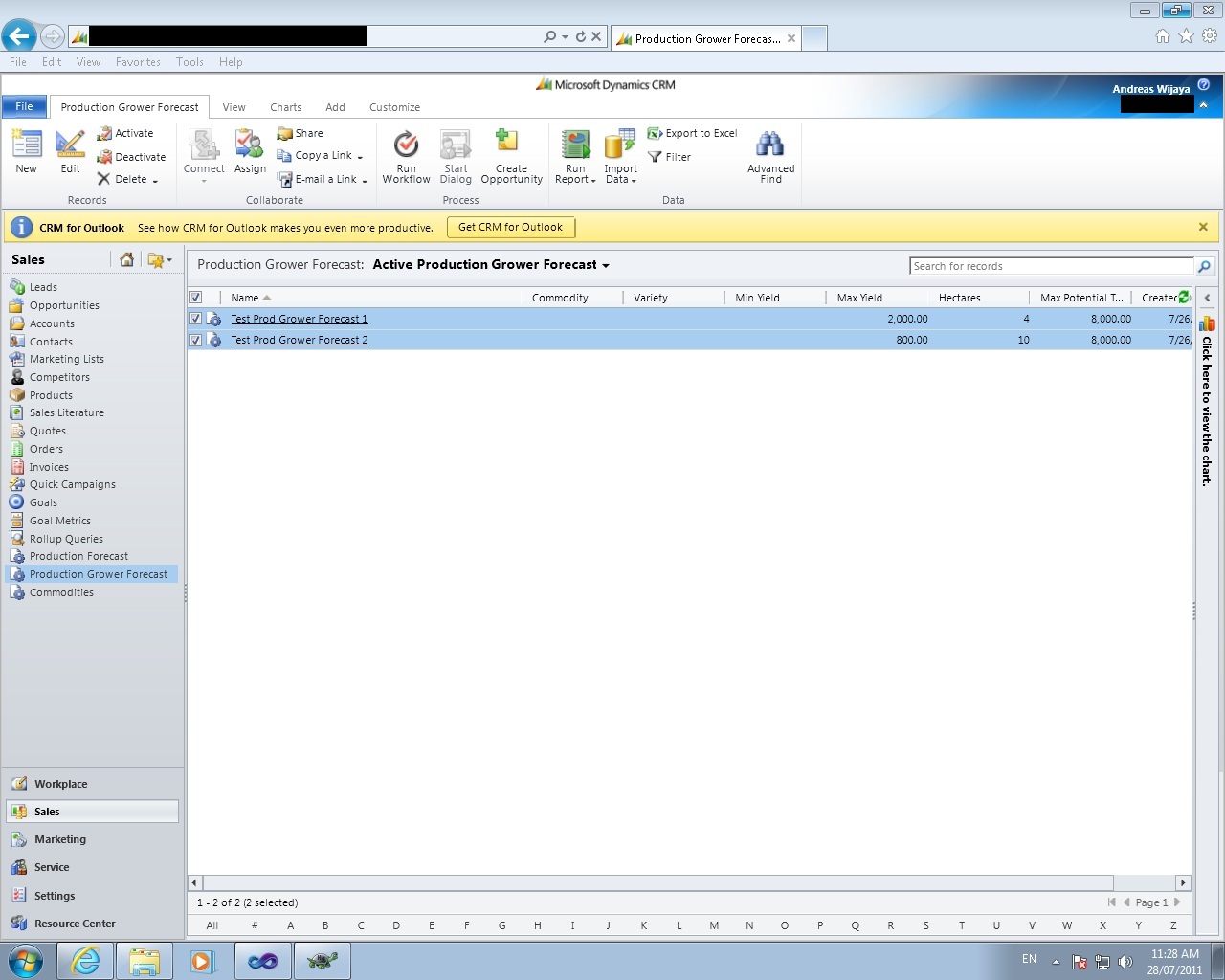1225x980 pixels.
Task: Uncheck Test Prod Grower Forecast 2 row checkbox
Action: [196, 340]
